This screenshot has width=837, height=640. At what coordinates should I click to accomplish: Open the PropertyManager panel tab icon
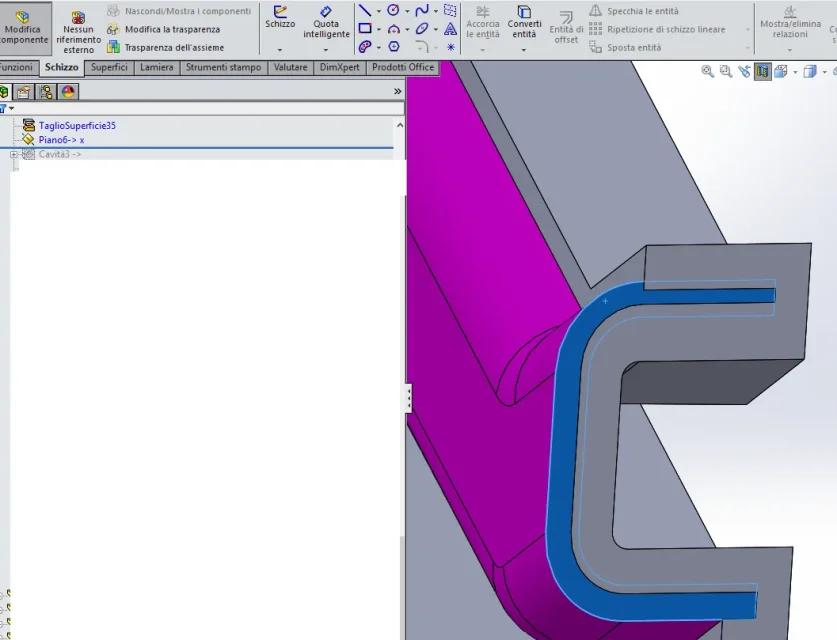(23, 92)
